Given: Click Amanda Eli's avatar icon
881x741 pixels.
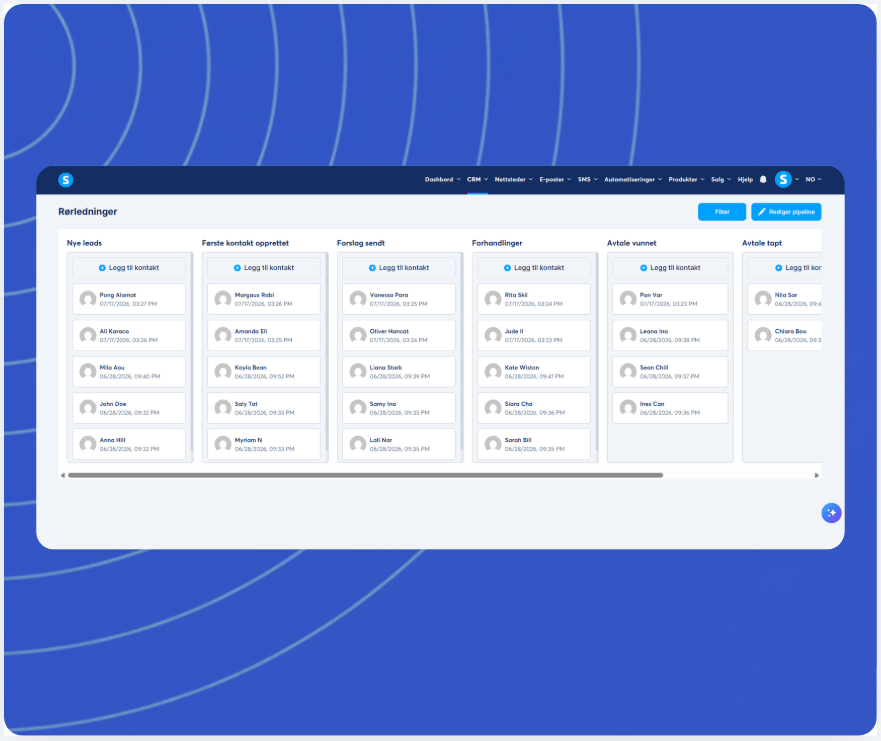Looking at the screenshot, I should pos(223,335).
